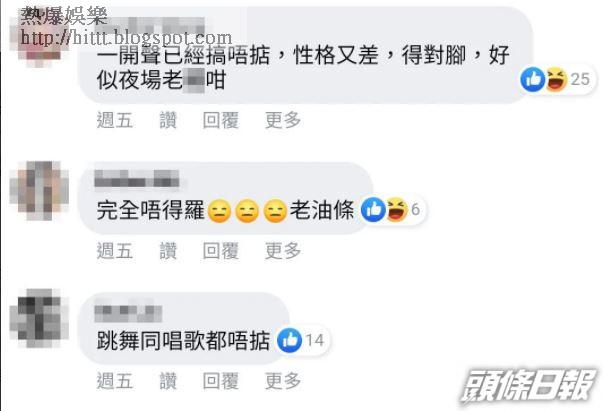Open the second commenter's profile picture

39,191
